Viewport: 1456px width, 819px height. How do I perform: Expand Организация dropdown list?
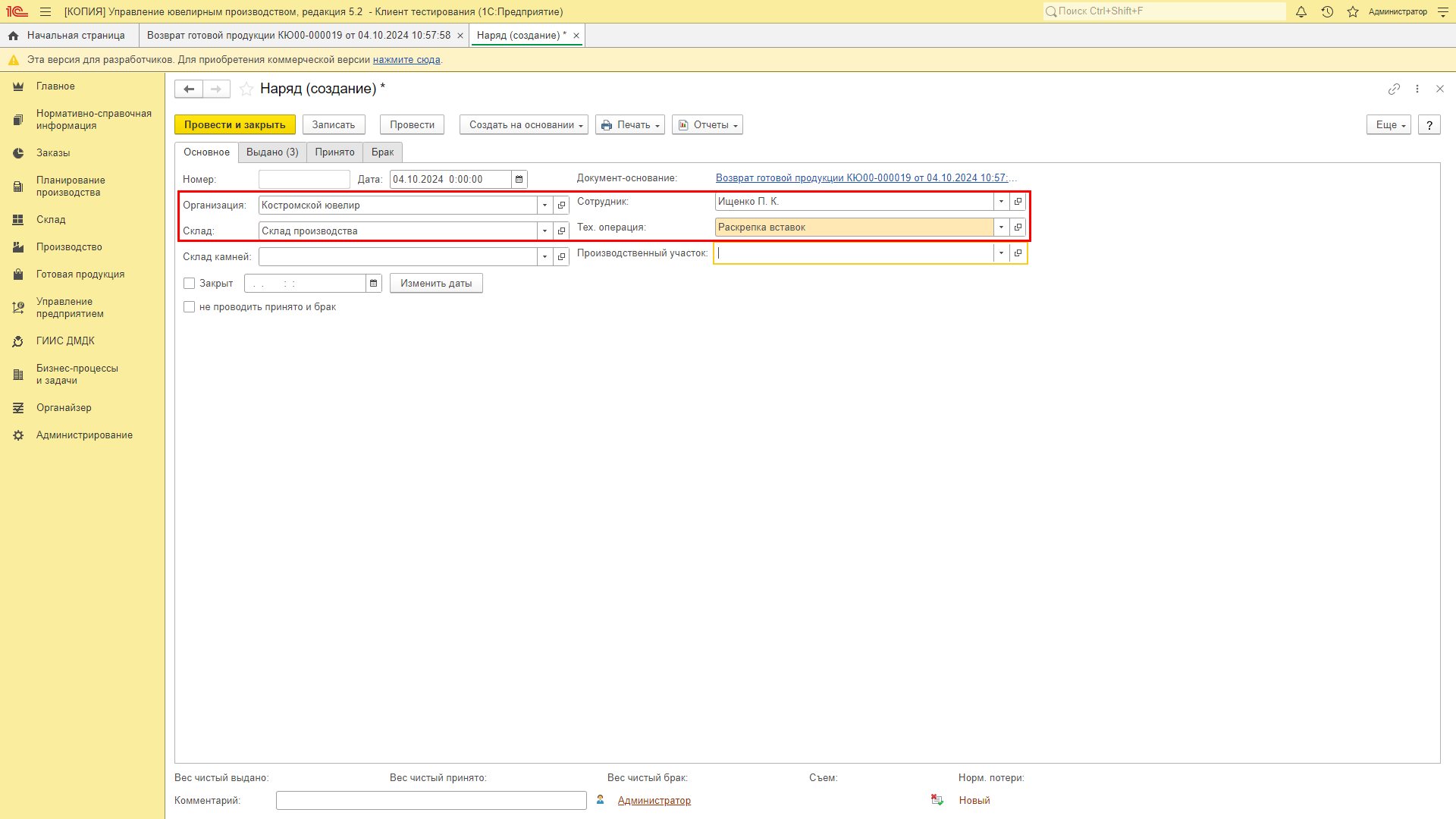545,206
